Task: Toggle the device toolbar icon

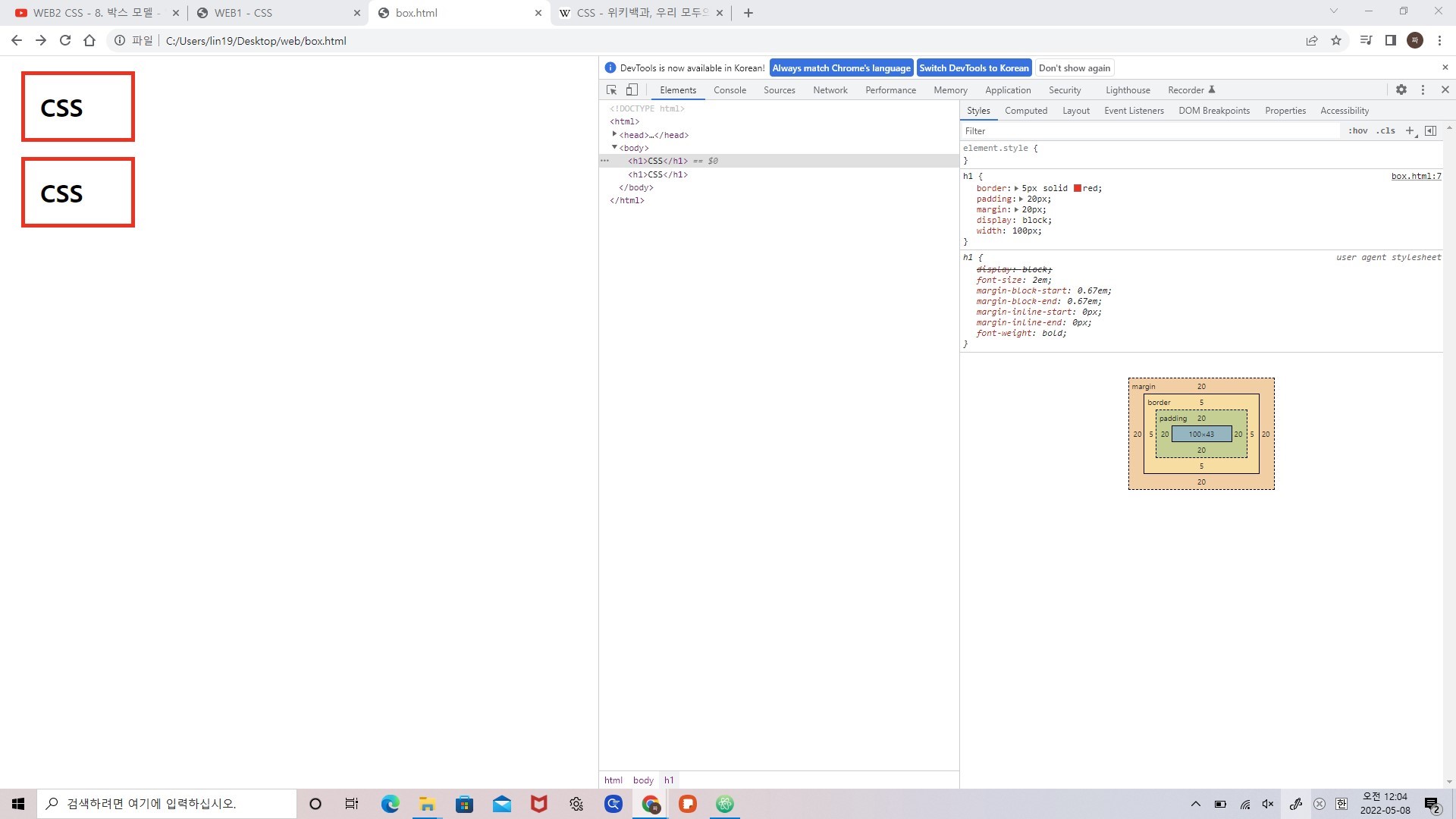Action: click(x=632, y=89)
